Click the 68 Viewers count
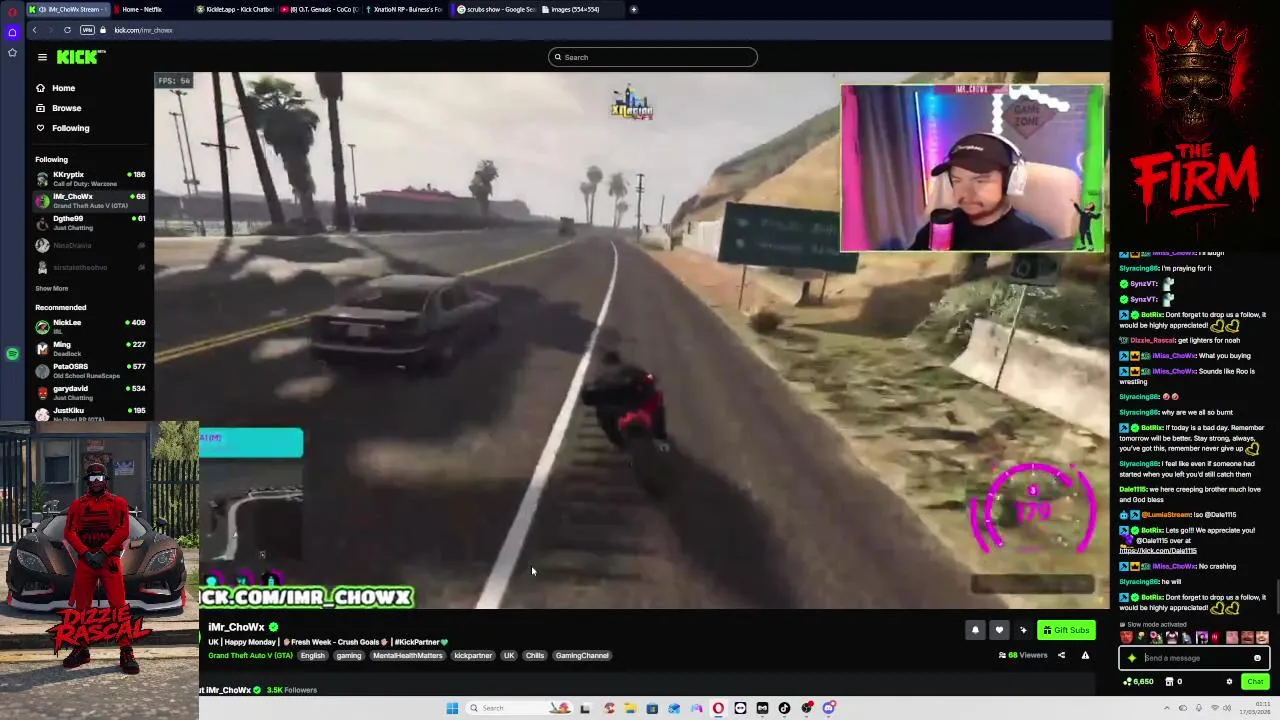Image resolution: width=1280 pixels, height=720 pixels. (x=1023, y=655)
